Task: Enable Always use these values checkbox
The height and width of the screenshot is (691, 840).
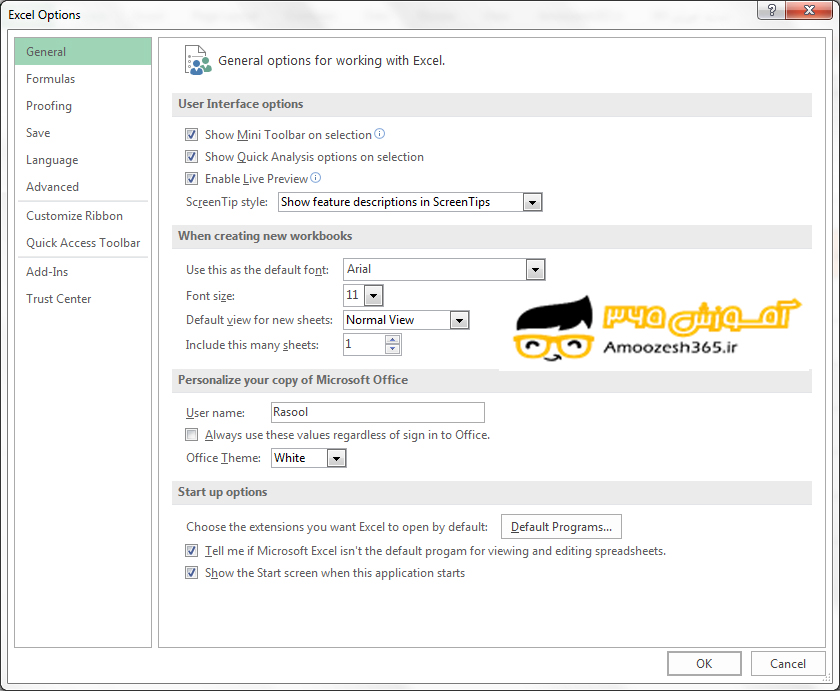Action: [x=192, y=435]
